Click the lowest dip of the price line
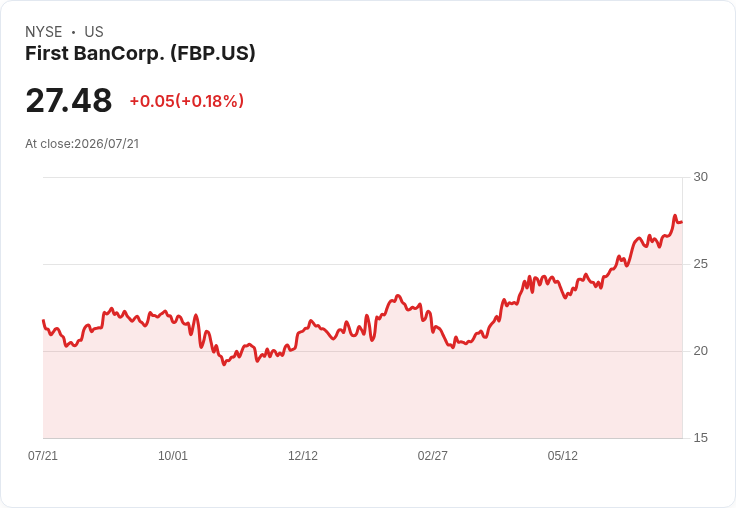The width and height of the screenshot is (736, 508). click(224, 364)
